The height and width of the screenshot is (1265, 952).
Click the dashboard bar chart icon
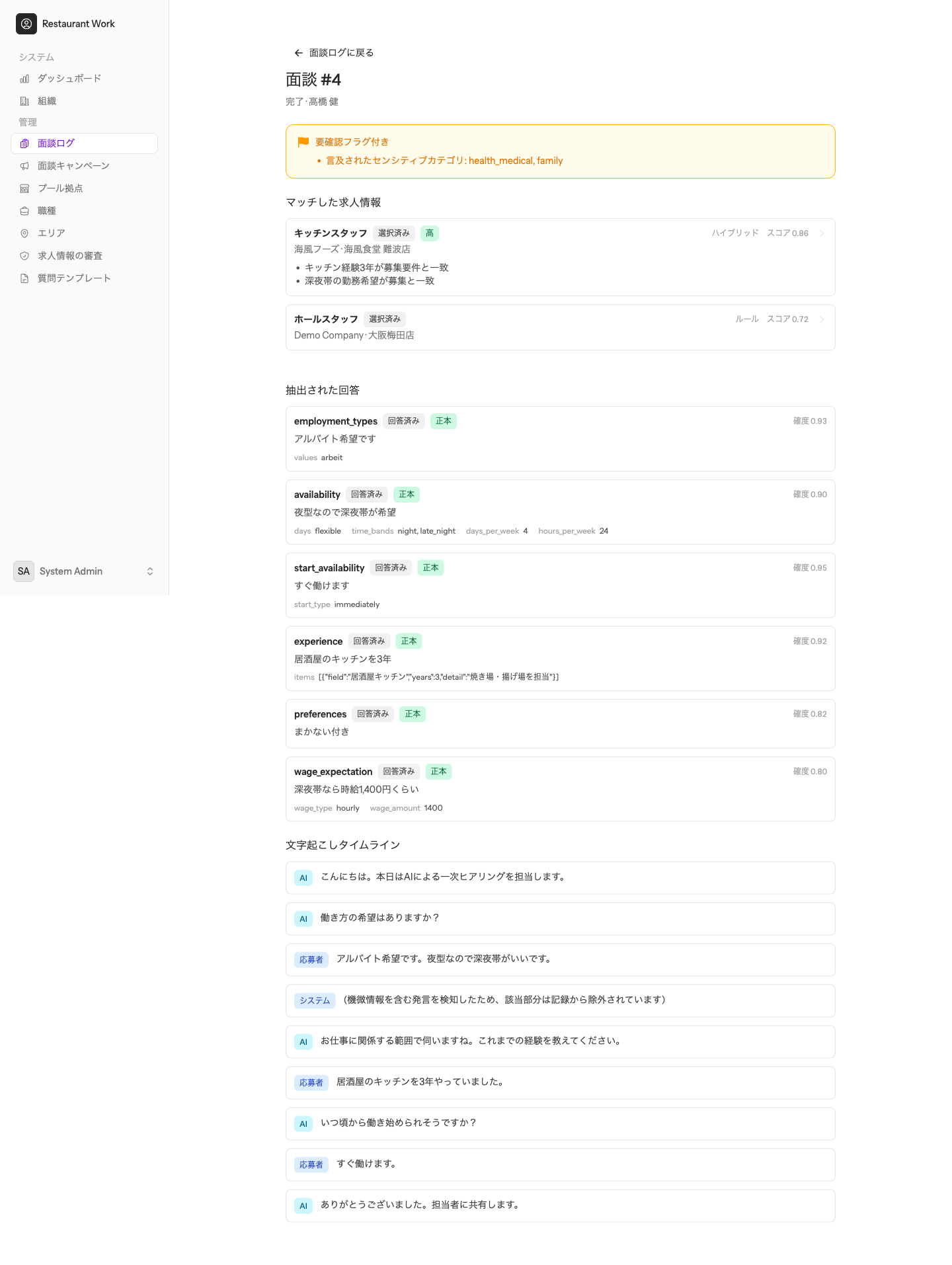[24, 79]
